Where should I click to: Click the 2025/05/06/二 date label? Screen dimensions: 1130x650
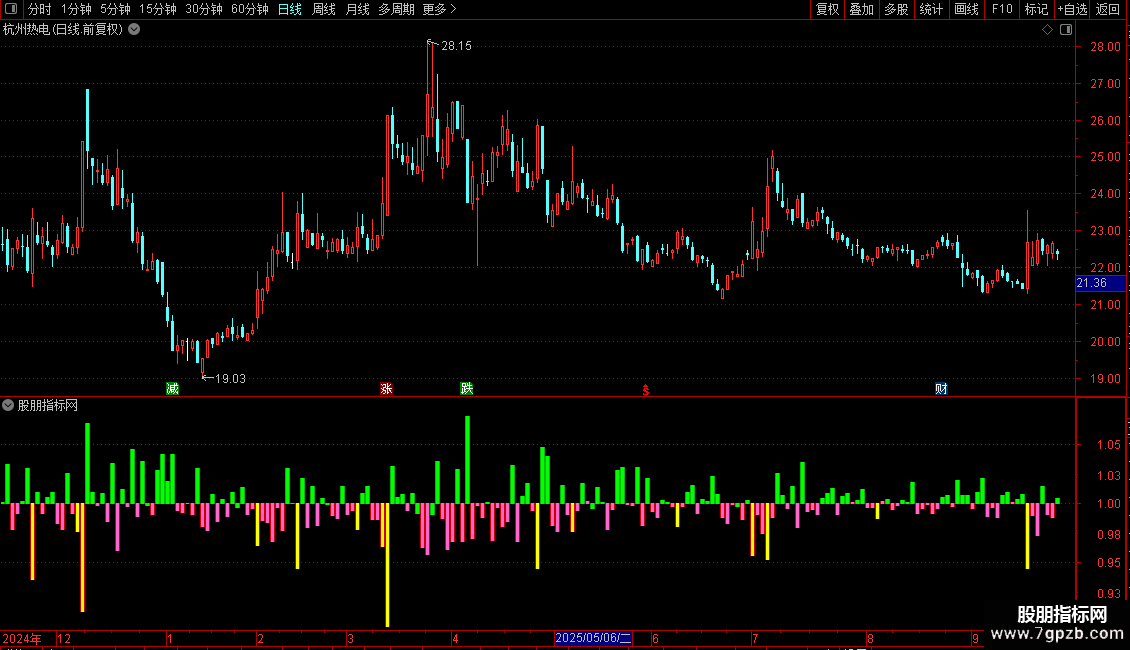pyautogui.click(x=593, y=638)
